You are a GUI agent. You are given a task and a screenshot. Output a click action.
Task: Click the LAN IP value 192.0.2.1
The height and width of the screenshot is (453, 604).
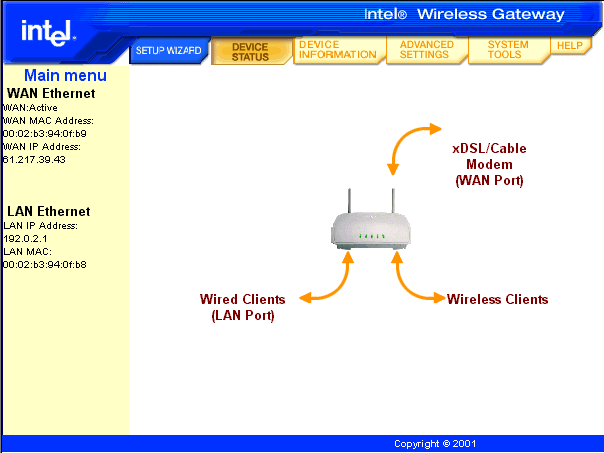click(25, 239)
